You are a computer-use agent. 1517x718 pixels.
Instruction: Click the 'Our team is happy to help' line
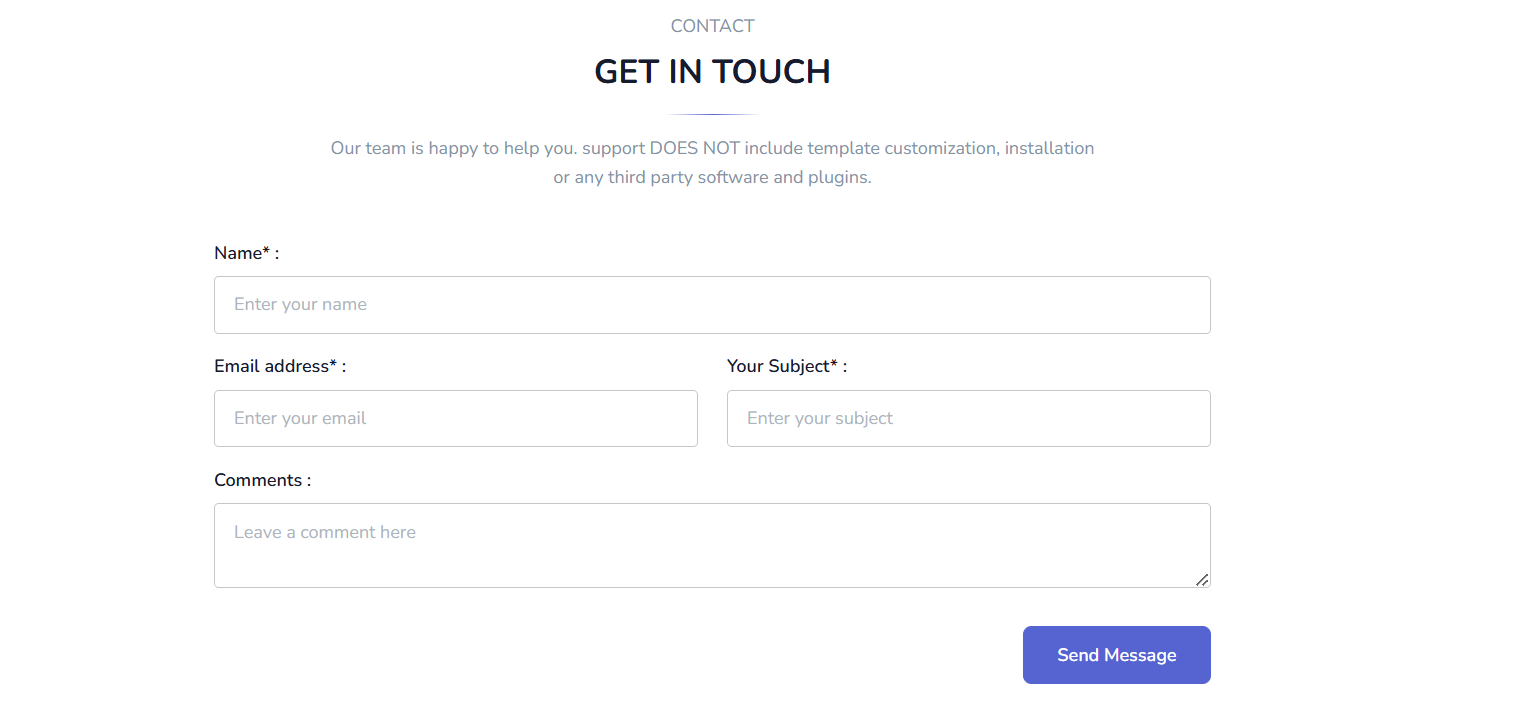(x=712, y=148)
